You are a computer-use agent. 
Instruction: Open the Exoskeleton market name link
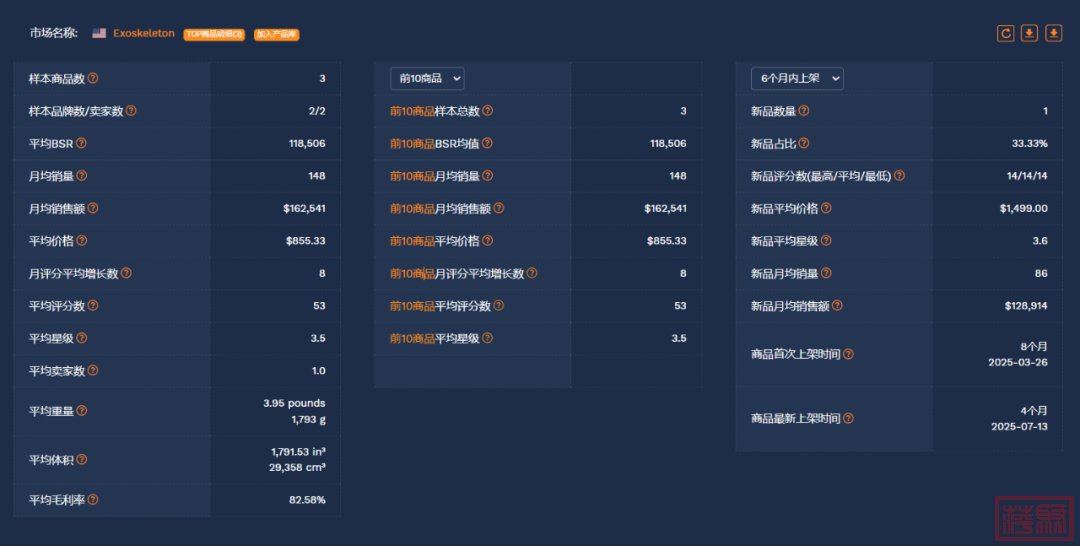pyautogui.click(x=144, y=33)
